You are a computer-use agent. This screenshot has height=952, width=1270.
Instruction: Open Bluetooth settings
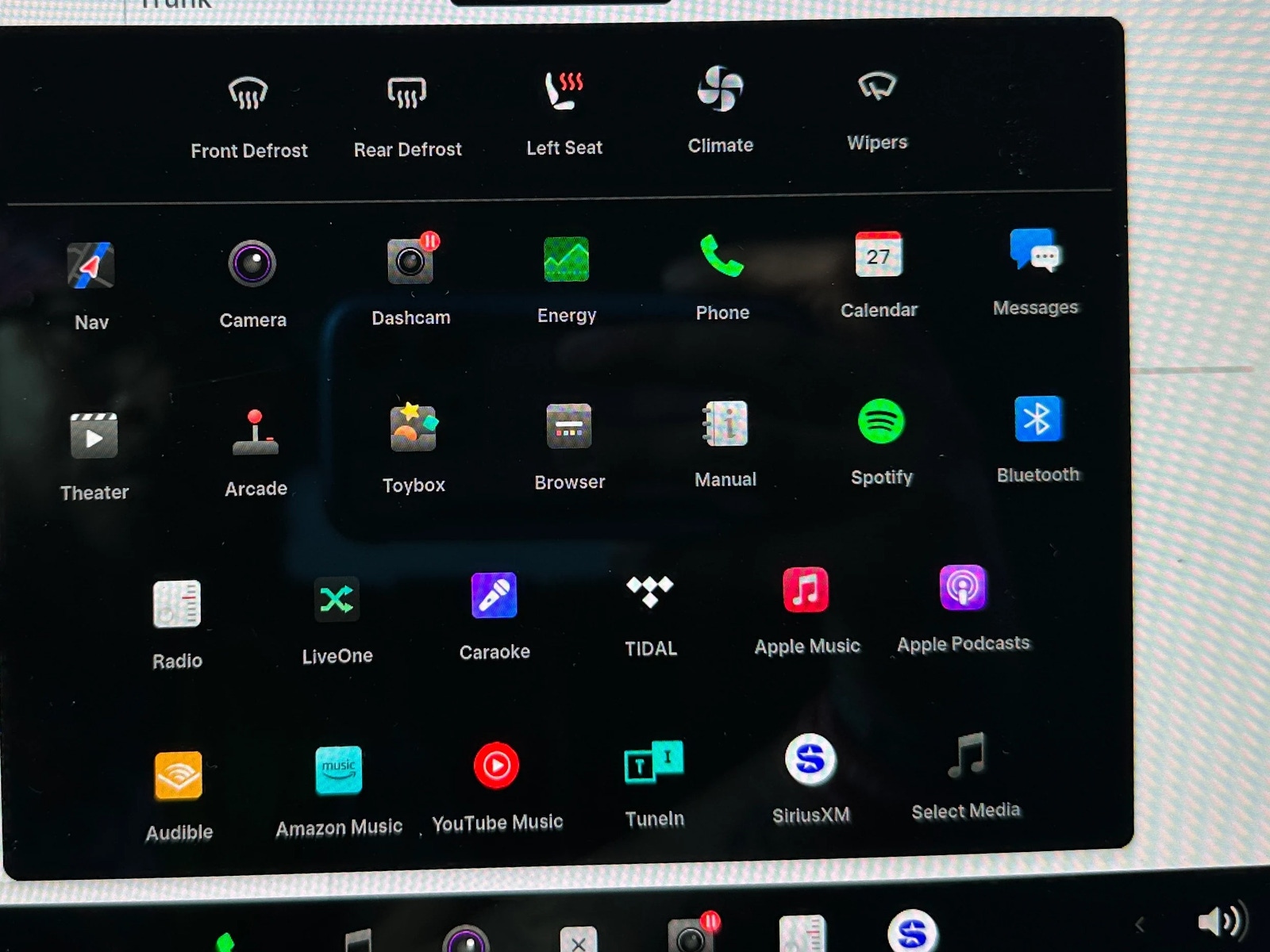1037,419
